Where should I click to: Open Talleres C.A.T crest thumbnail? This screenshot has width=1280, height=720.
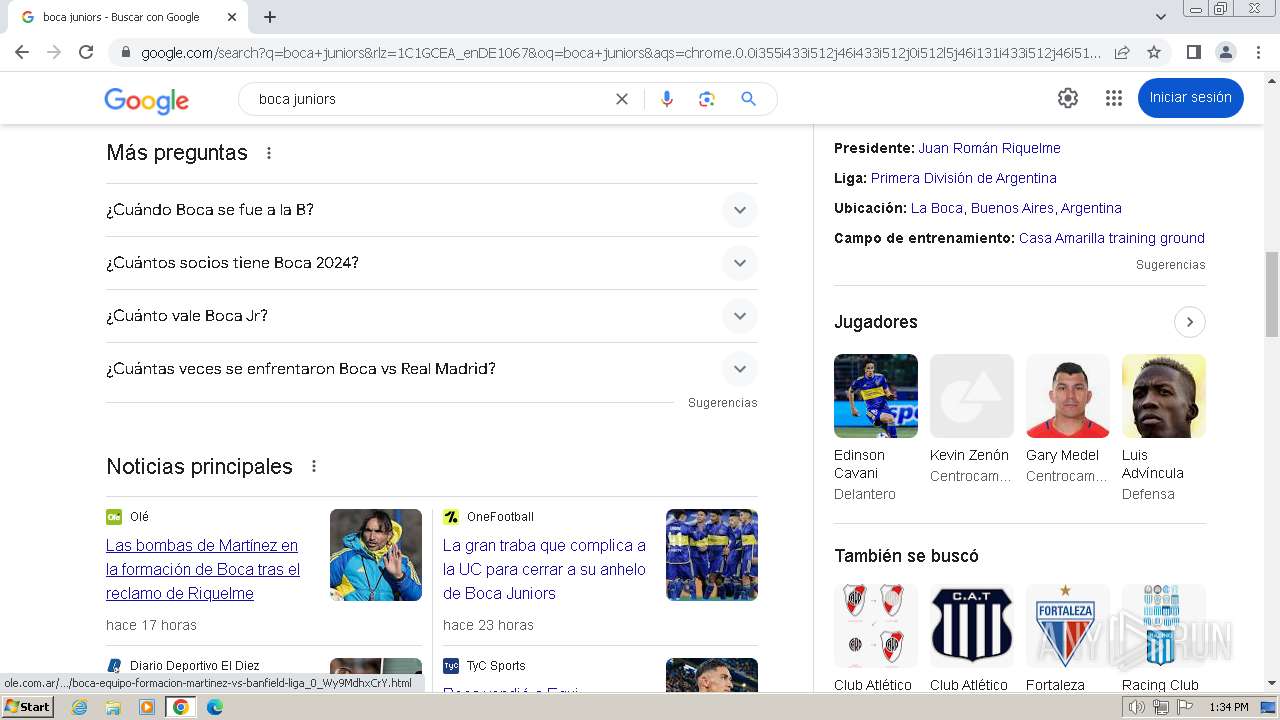click(x=972, y=626)
